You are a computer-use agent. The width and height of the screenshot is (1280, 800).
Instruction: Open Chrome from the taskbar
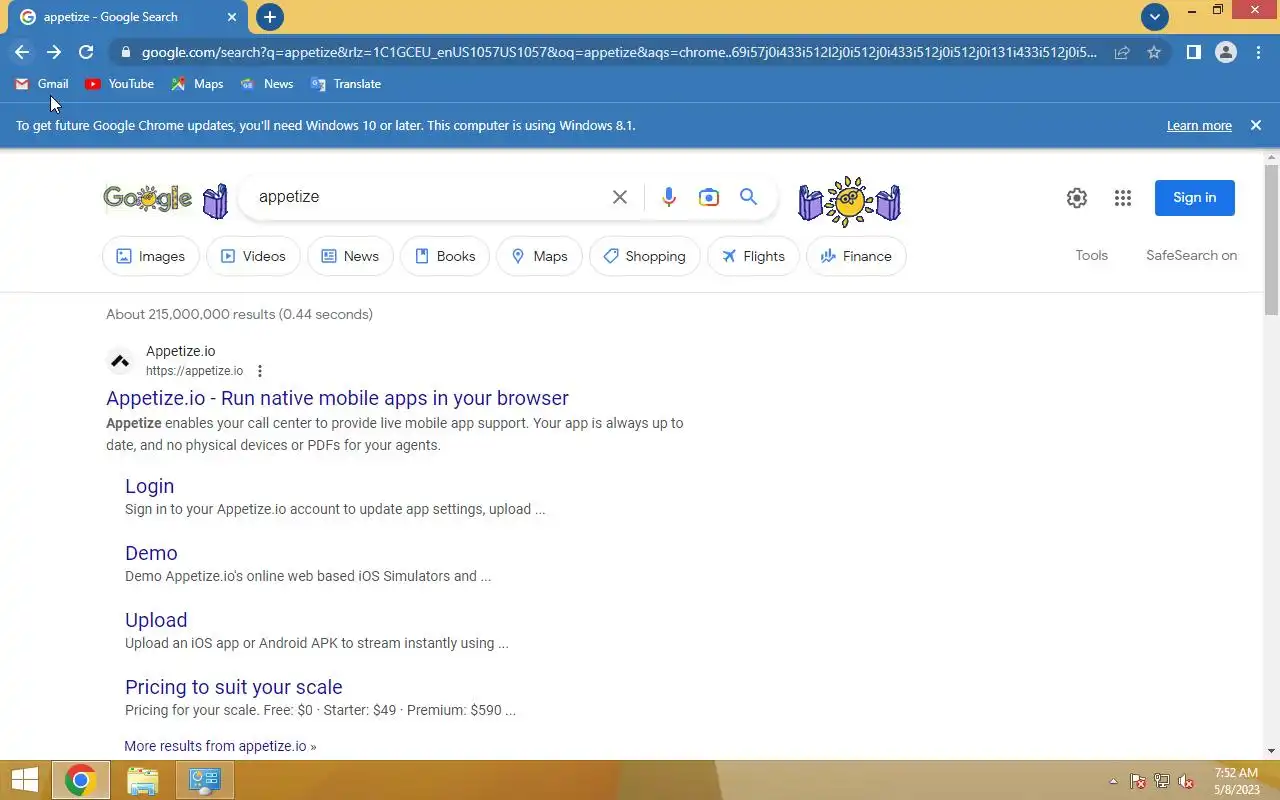click(80, 780)
